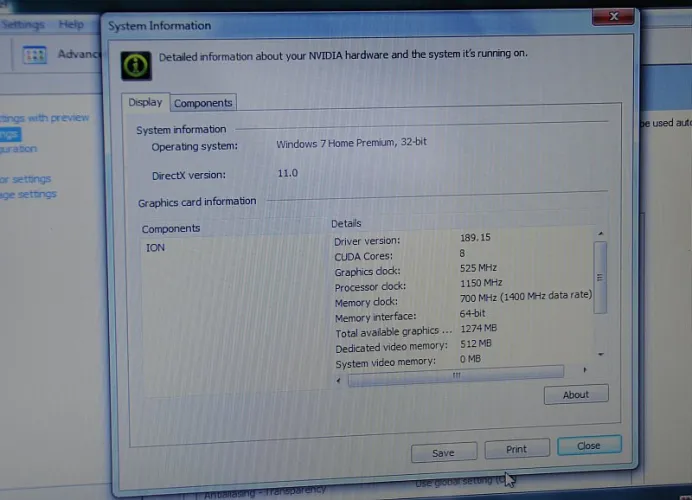Click the horizontal scrollbar thumb below details
Screen dimensions: 692x500
pos(455,375)
